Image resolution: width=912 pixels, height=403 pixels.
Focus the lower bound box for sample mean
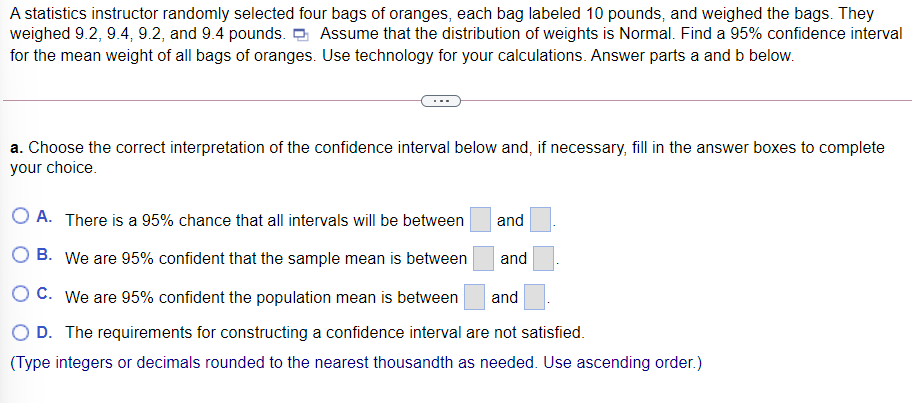(484, 258)
